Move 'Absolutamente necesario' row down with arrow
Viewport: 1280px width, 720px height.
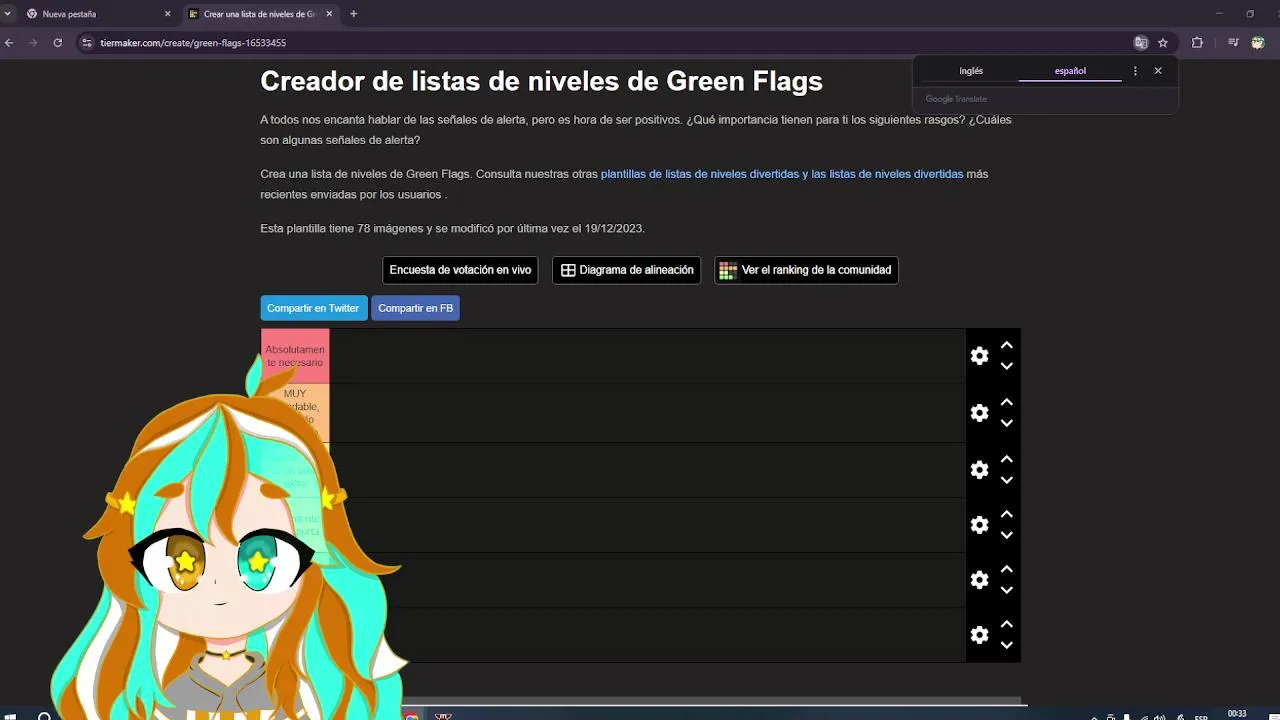pos(1007,366)
